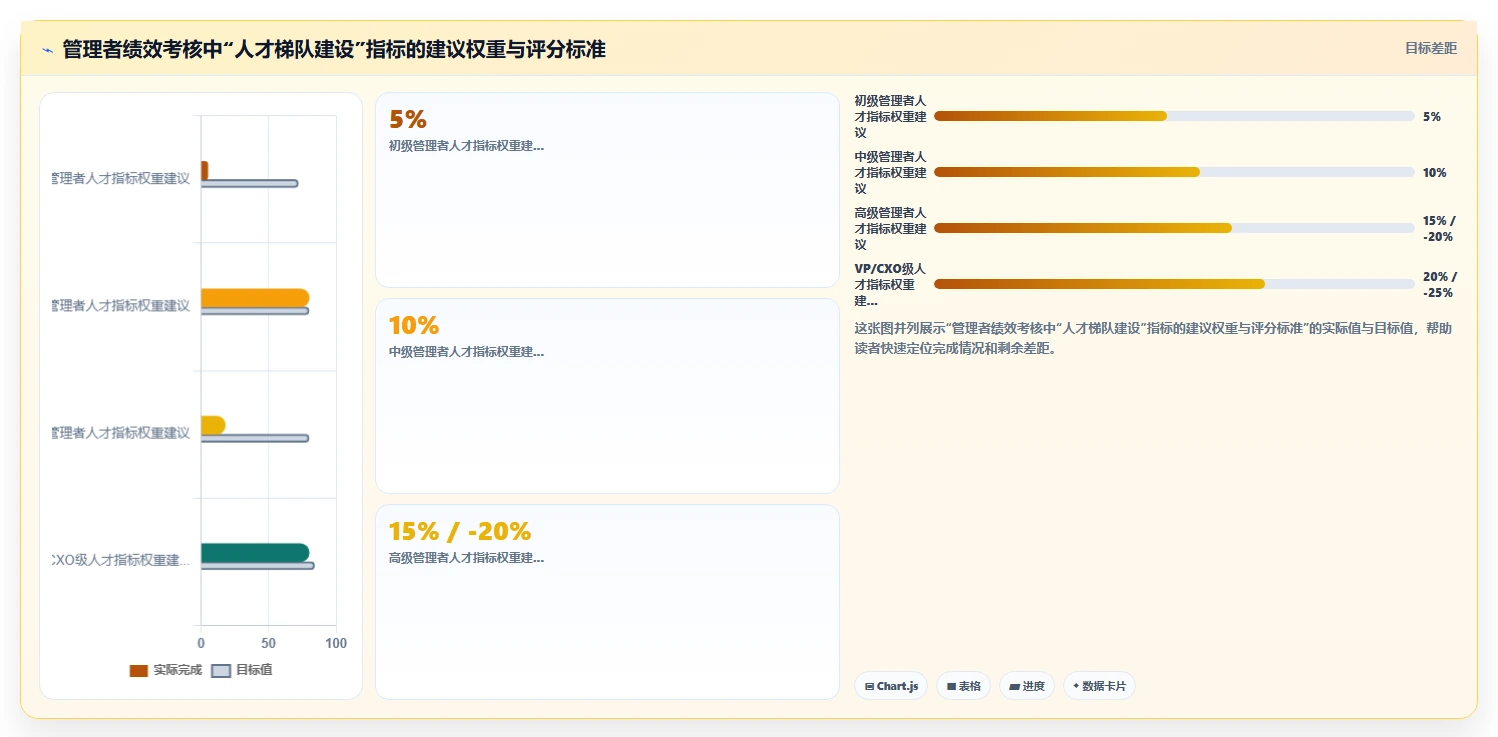Click the 目标差距 label in the header
The width and height of the screenshot is (1498, 737).
coord(1431,48)
